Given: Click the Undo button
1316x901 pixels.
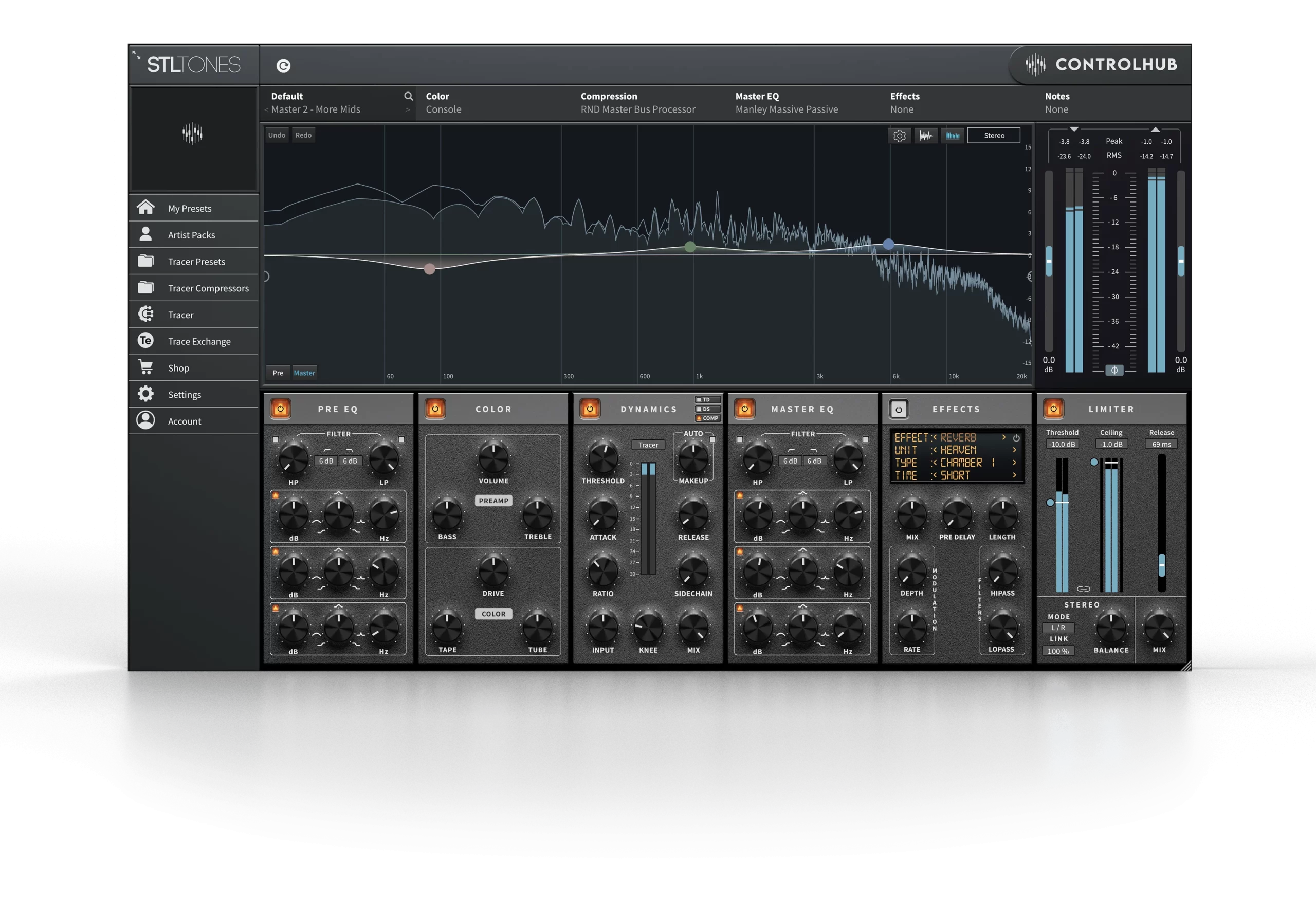Looking at the screenshot, I should 277,135.
